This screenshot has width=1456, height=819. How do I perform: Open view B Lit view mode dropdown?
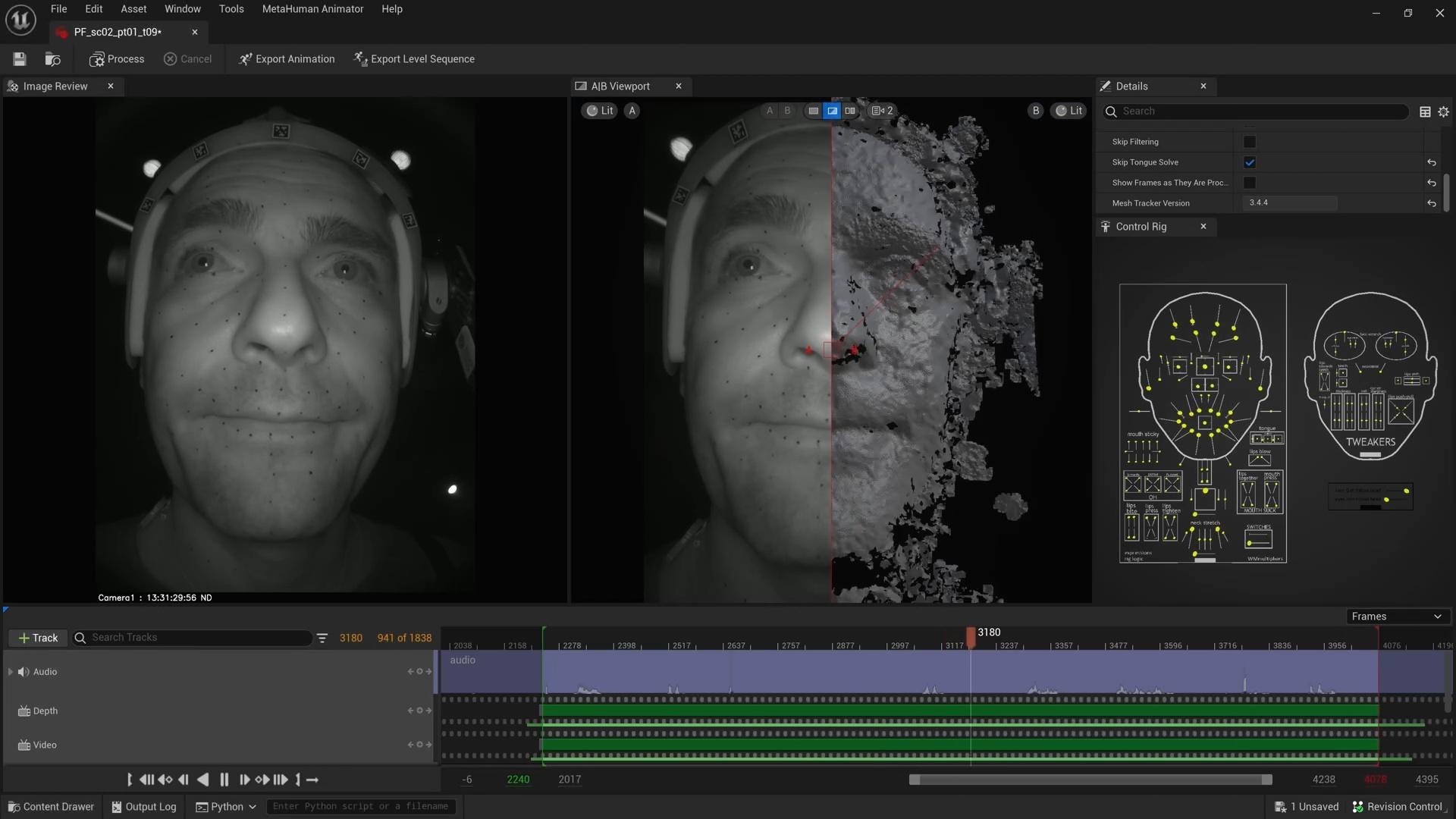click(x=1068, y=111)
